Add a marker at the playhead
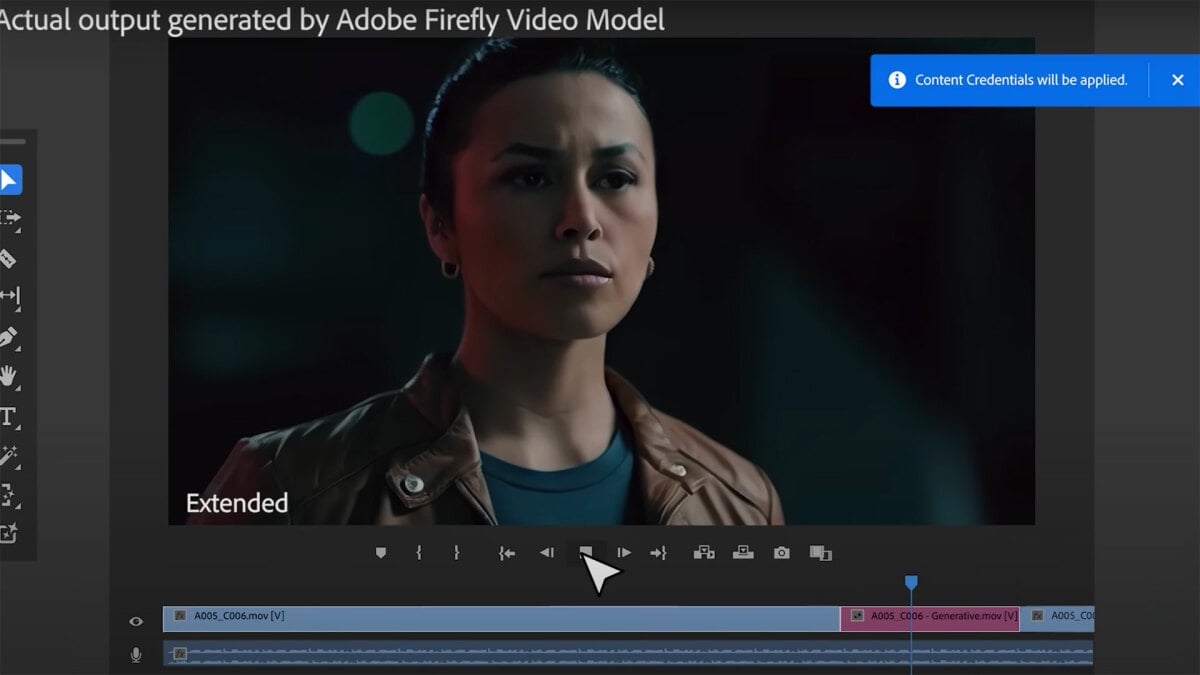The height and width of the screenshot is (675, 1200). (381, 551)
